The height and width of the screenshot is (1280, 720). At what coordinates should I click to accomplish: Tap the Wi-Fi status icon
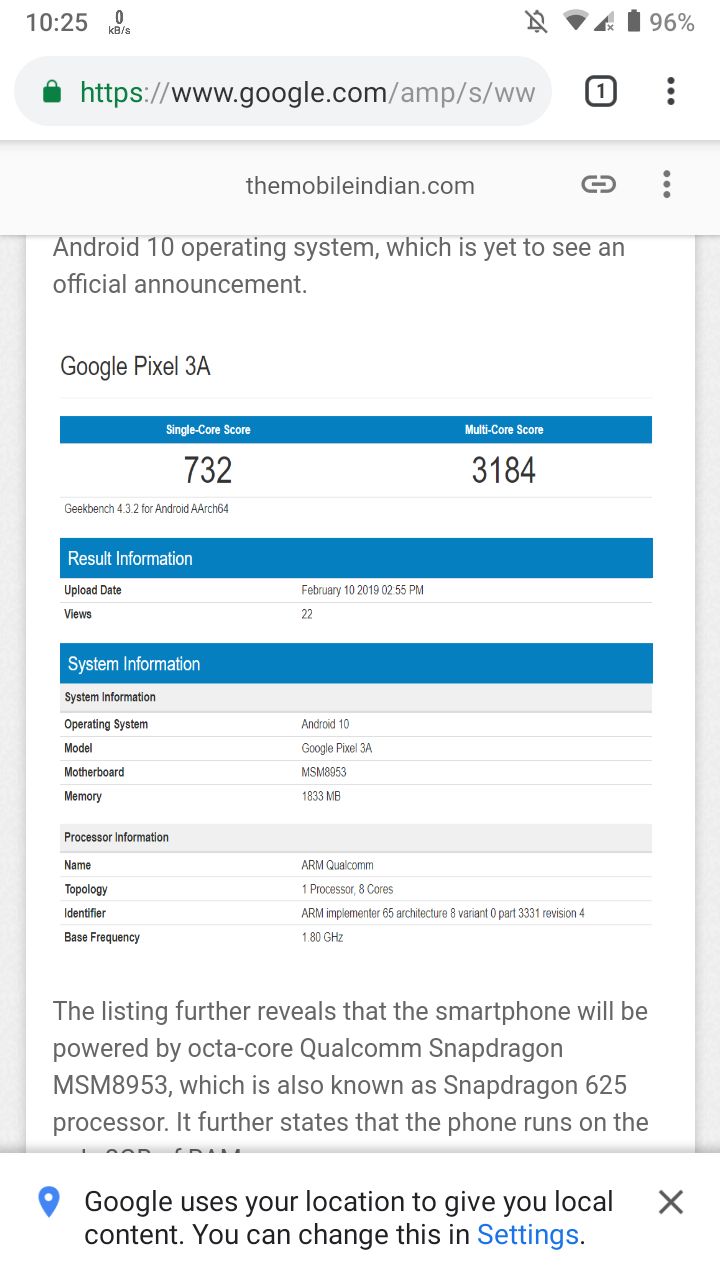point(575,21)
